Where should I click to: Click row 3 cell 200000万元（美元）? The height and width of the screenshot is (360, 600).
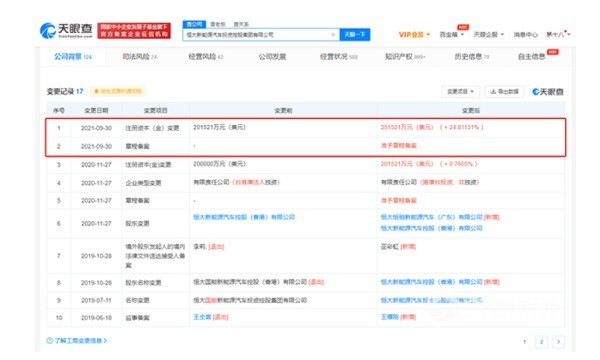pos(219,164)
